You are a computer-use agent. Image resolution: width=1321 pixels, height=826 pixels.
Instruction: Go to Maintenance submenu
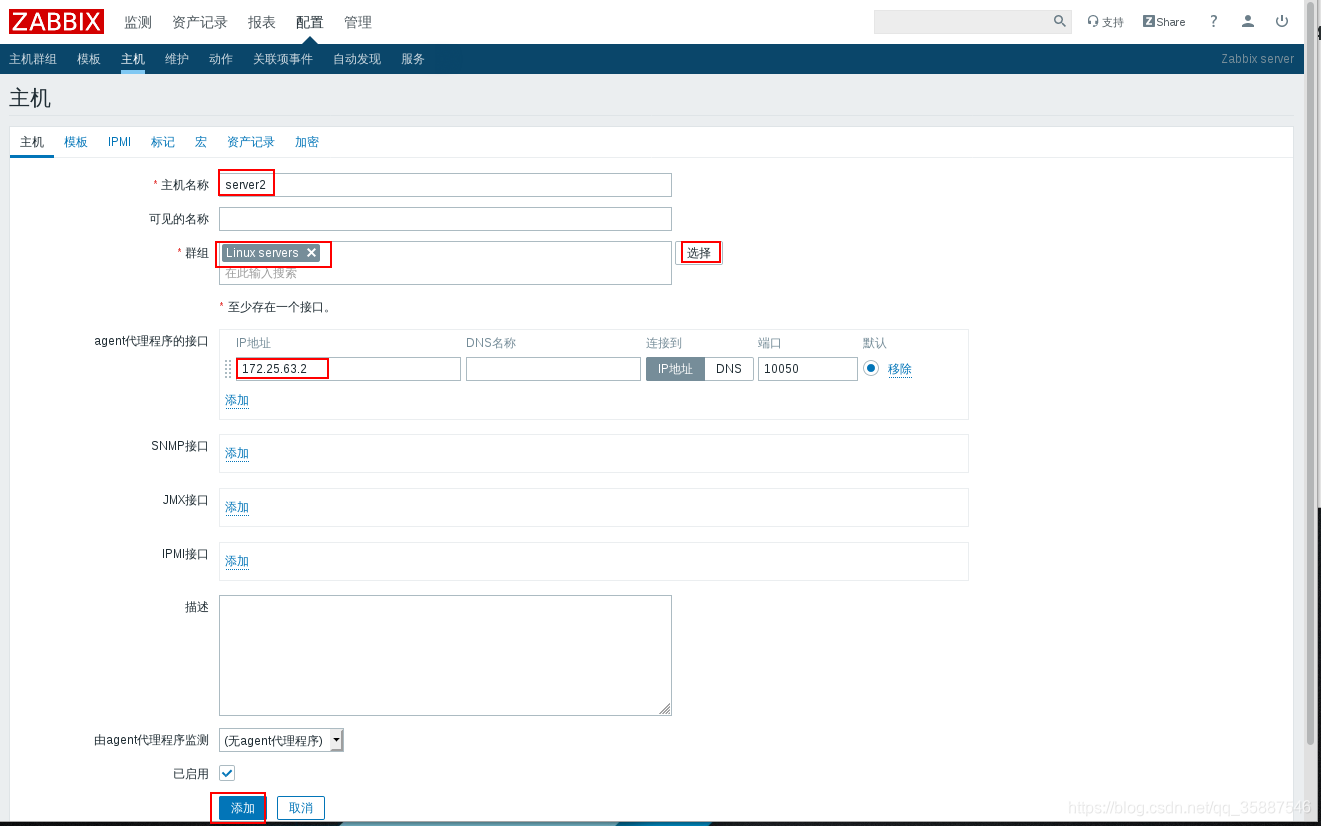tap(177, 59)
